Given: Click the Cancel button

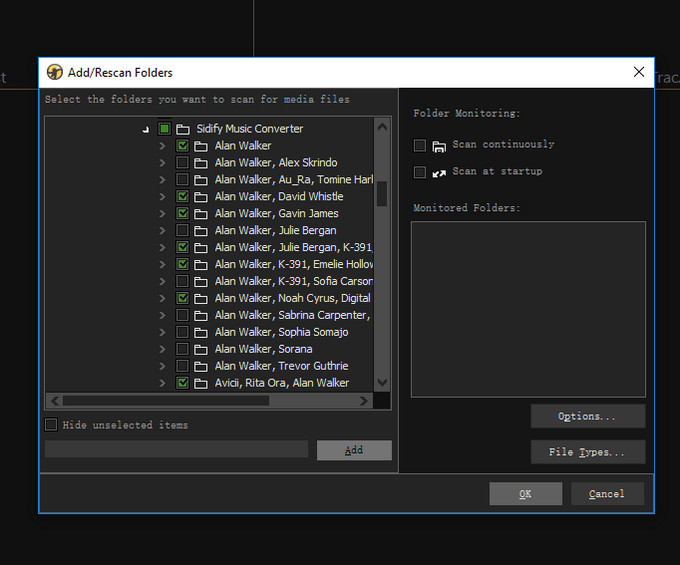Looking at the screenshot, I should (x=607, y=494).
